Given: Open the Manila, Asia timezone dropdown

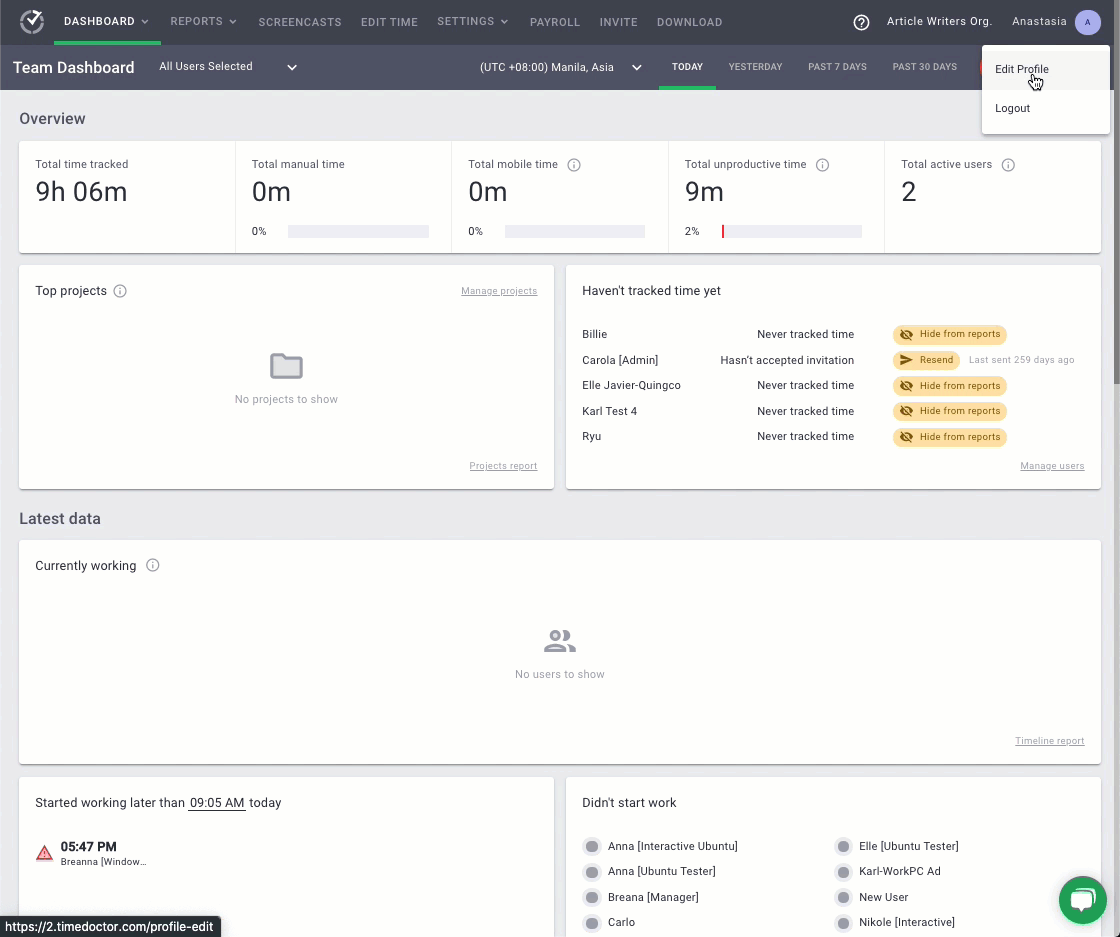Looking at the screenshot, I should [560, 67].
